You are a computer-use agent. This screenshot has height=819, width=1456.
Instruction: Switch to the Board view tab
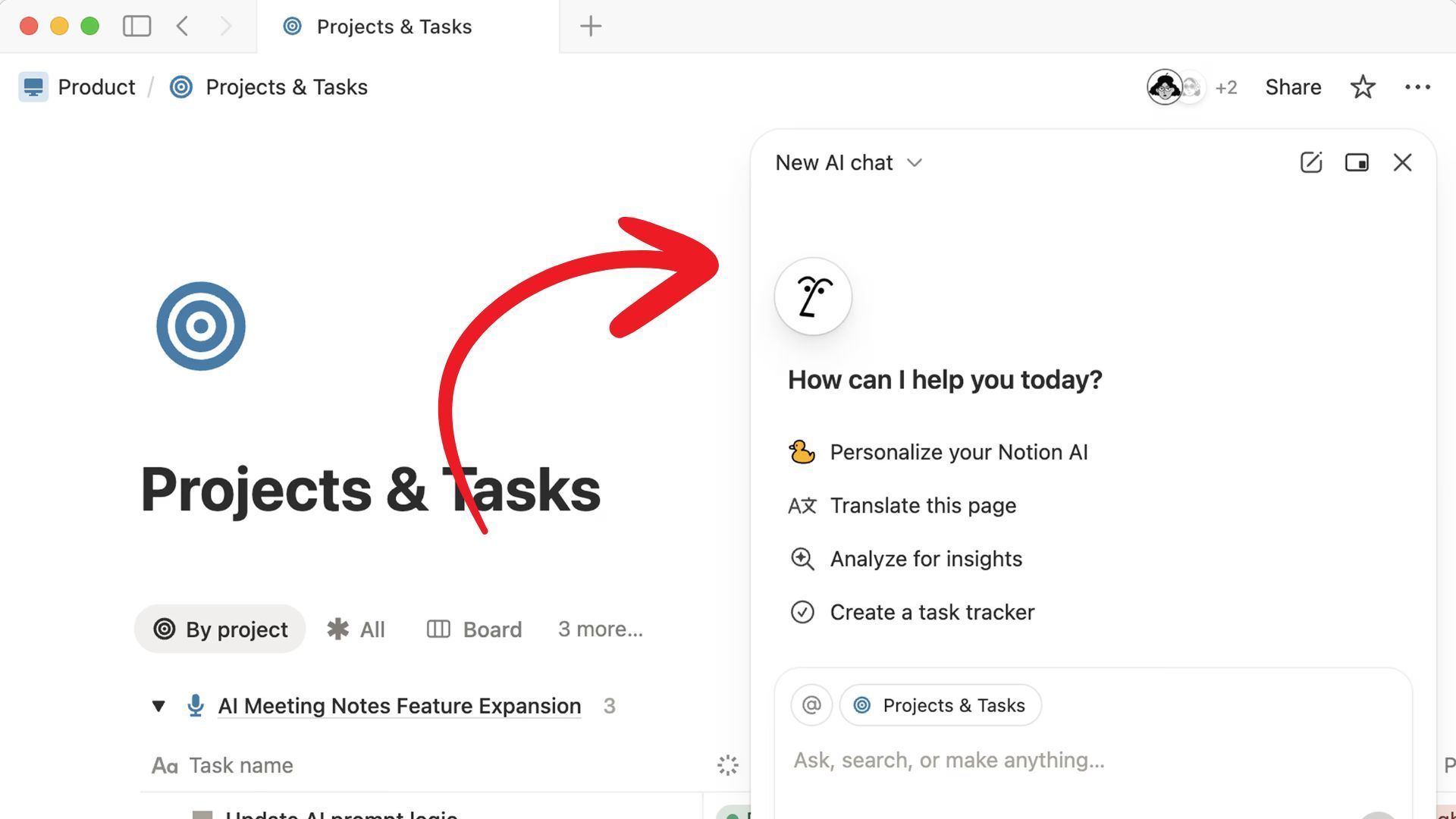(475, 629)
